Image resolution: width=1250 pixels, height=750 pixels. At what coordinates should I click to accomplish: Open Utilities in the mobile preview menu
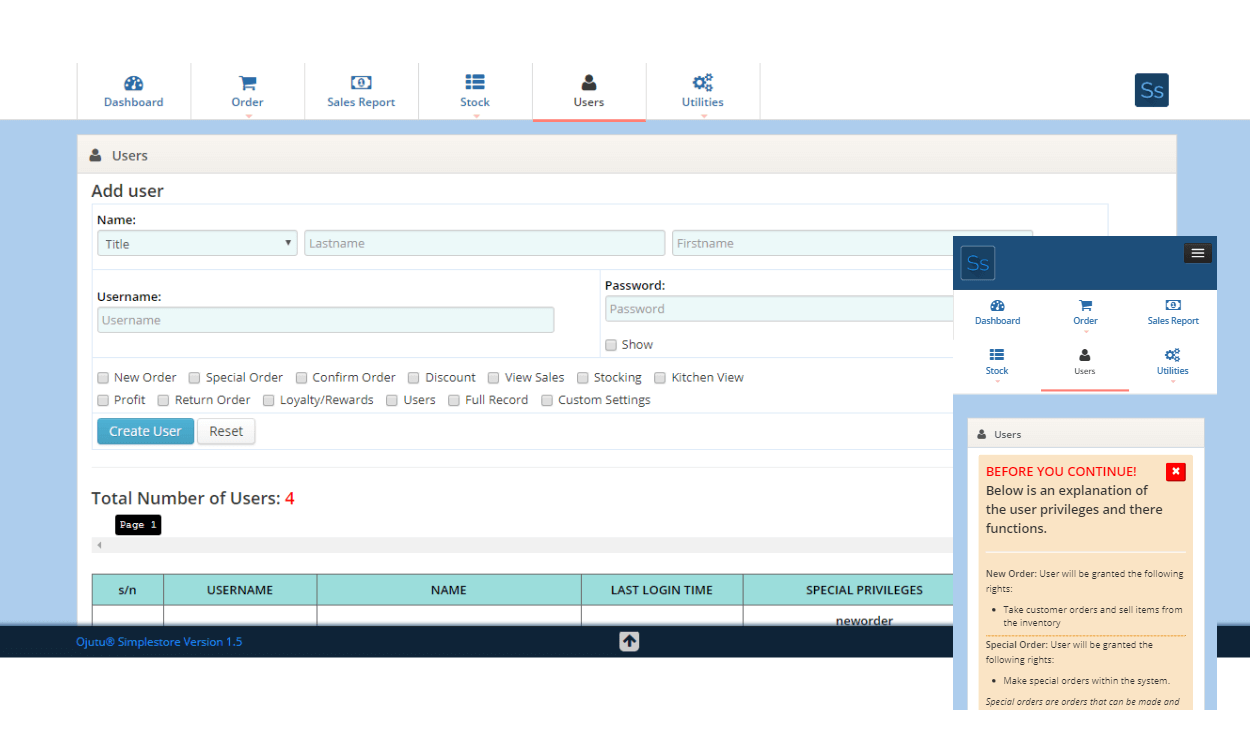[1173, 362]
